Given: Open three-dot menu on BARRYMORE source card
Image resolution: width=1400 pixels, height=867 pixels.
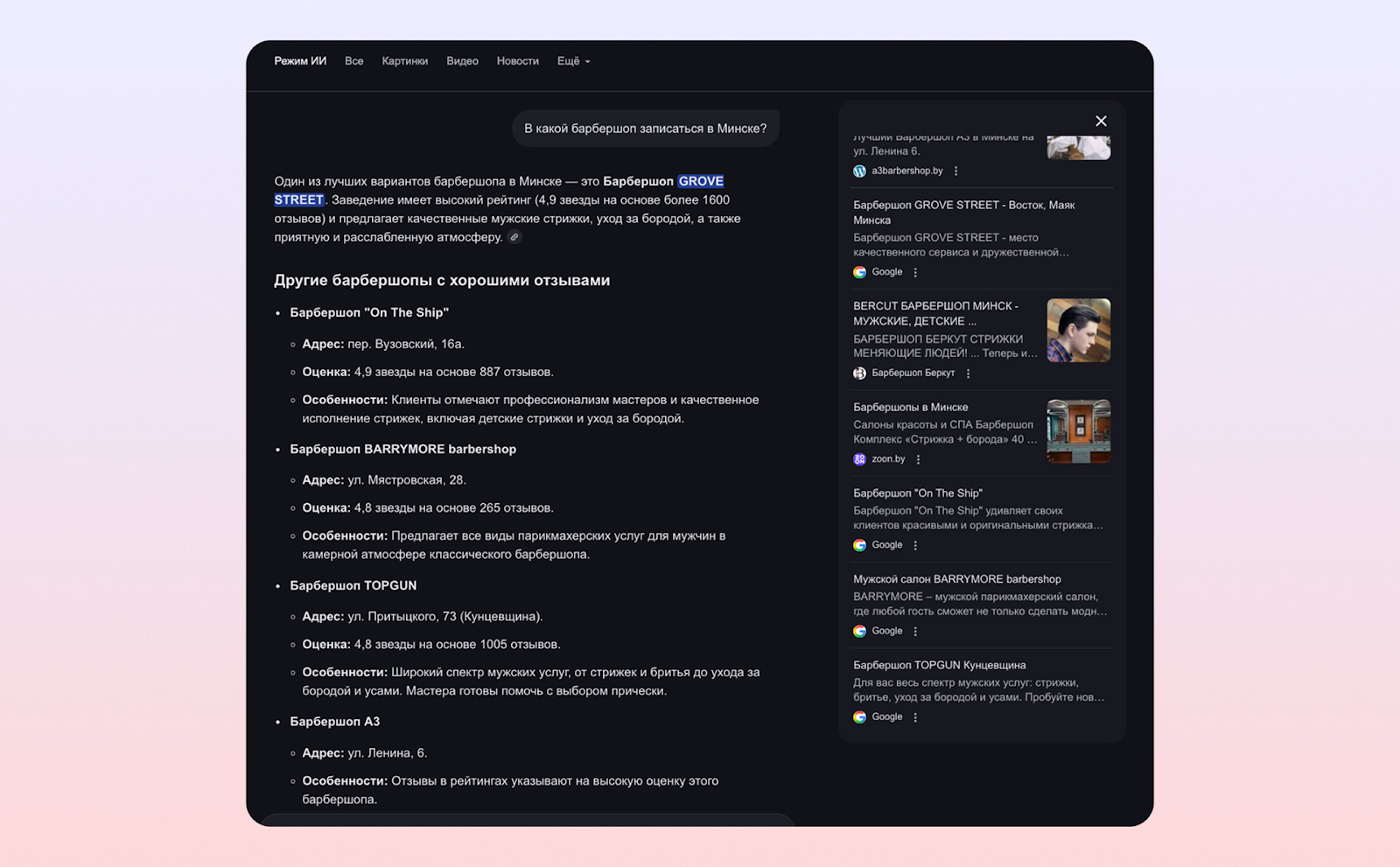Looking at the screenshot, I should 915,631.
